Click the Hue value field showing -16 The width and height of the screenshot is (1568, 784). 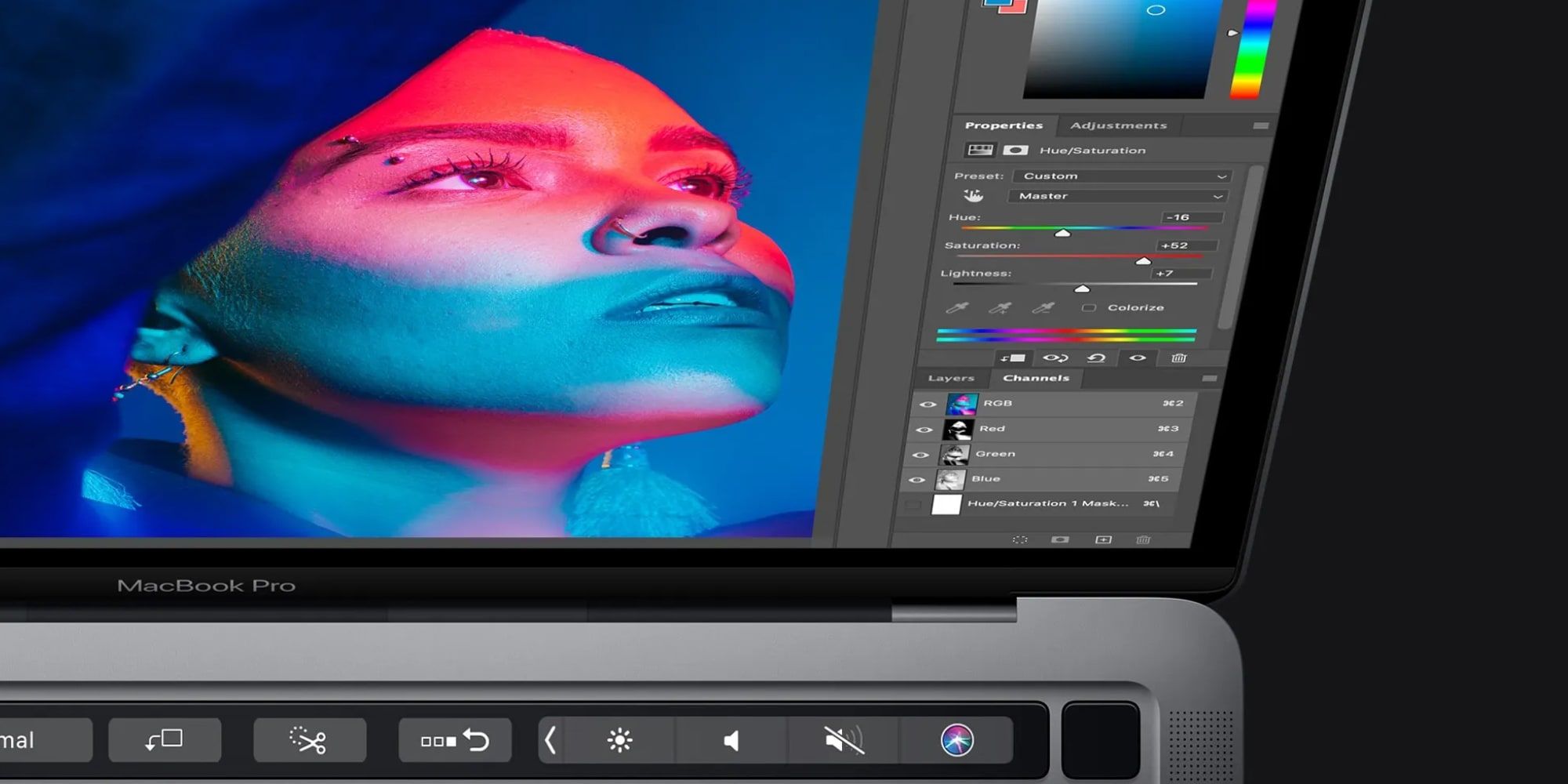[1191, 217]
